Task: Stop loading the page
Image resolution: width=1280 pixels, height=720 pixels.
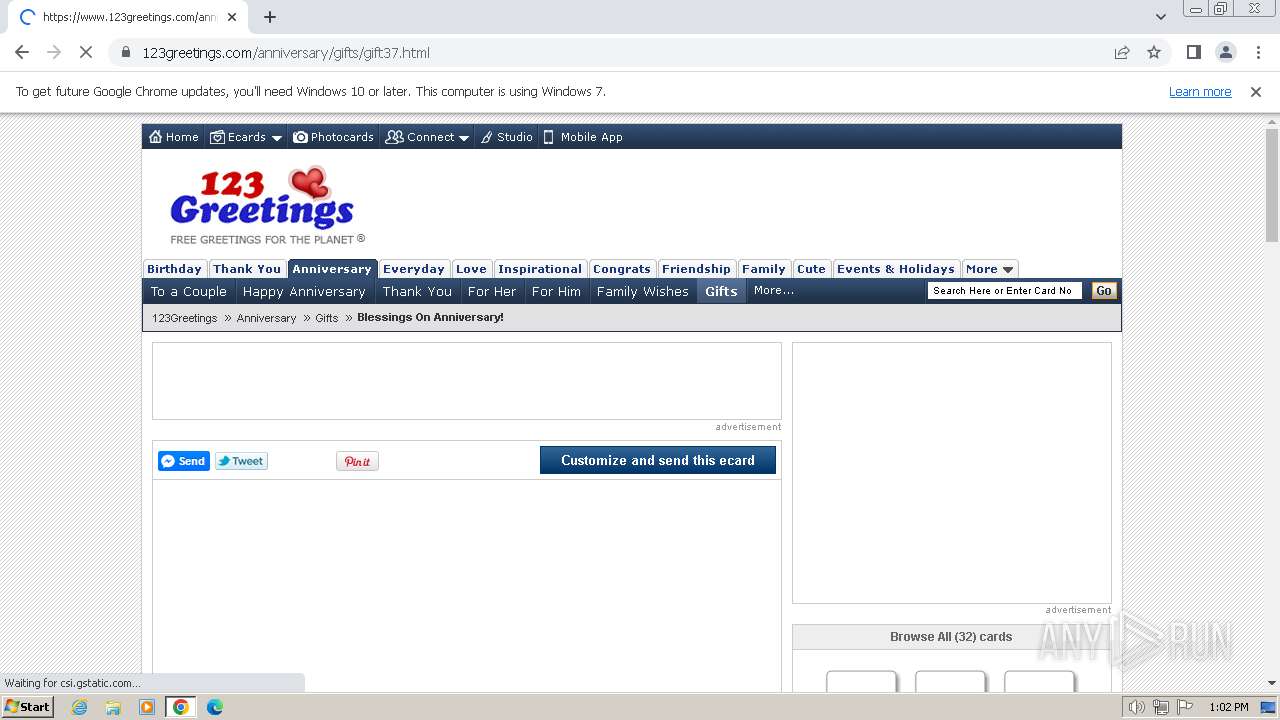Action: point(86,52)
